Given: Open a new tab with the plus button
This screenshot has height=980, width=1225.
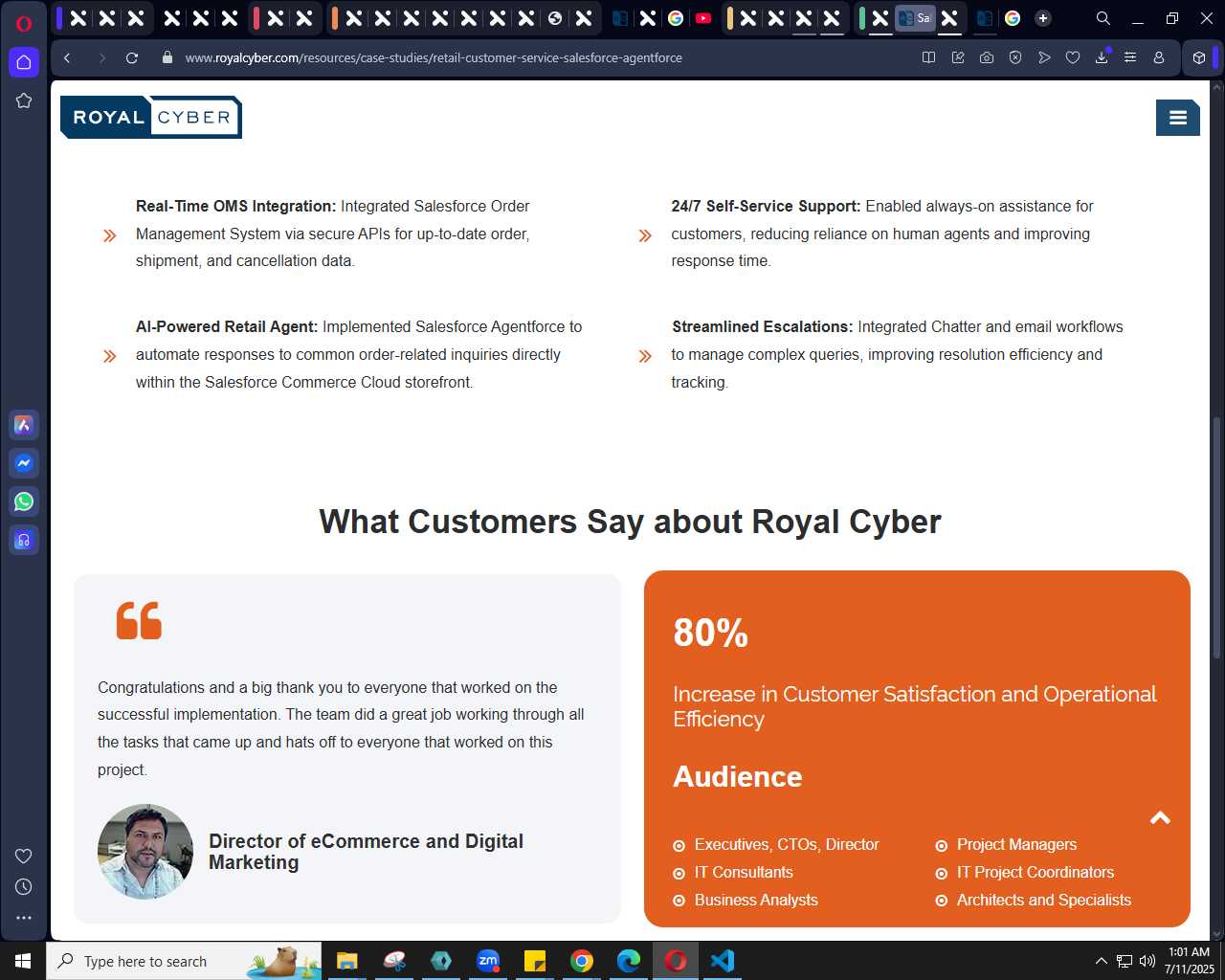Looking at the screenshot, I should click(x=1043, y=18).
